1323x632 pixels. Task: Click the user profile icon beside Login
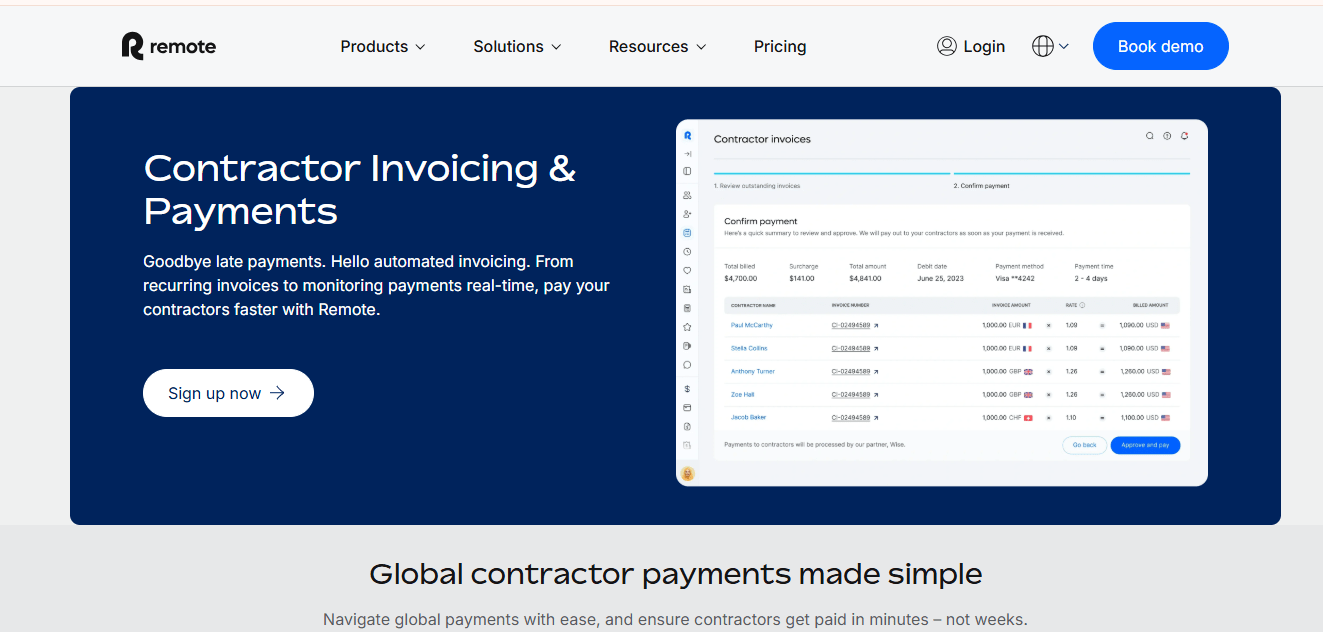[946, 46]
